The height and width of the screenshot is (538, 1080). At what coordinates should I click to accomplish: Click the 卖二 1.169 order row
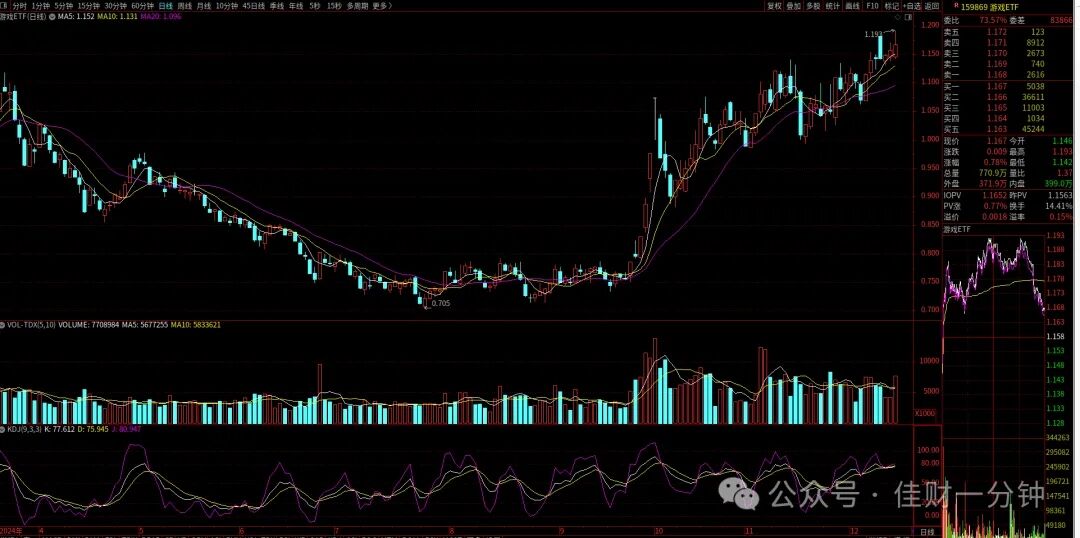click(x=994, y=64)
